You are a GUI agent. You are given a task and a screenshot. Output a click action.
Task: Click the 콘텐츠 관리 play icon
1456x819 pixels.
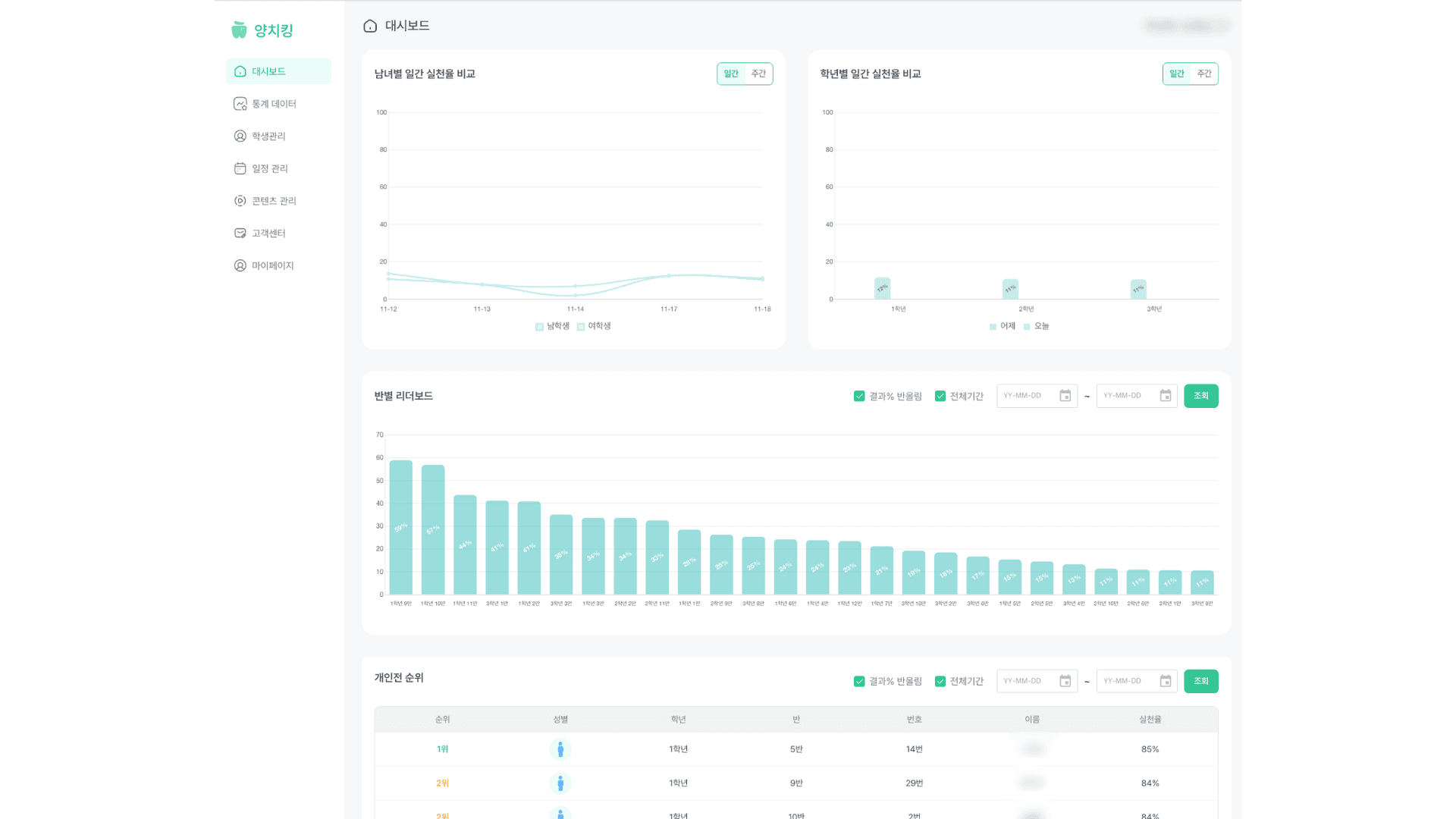(x=240, y=201)
